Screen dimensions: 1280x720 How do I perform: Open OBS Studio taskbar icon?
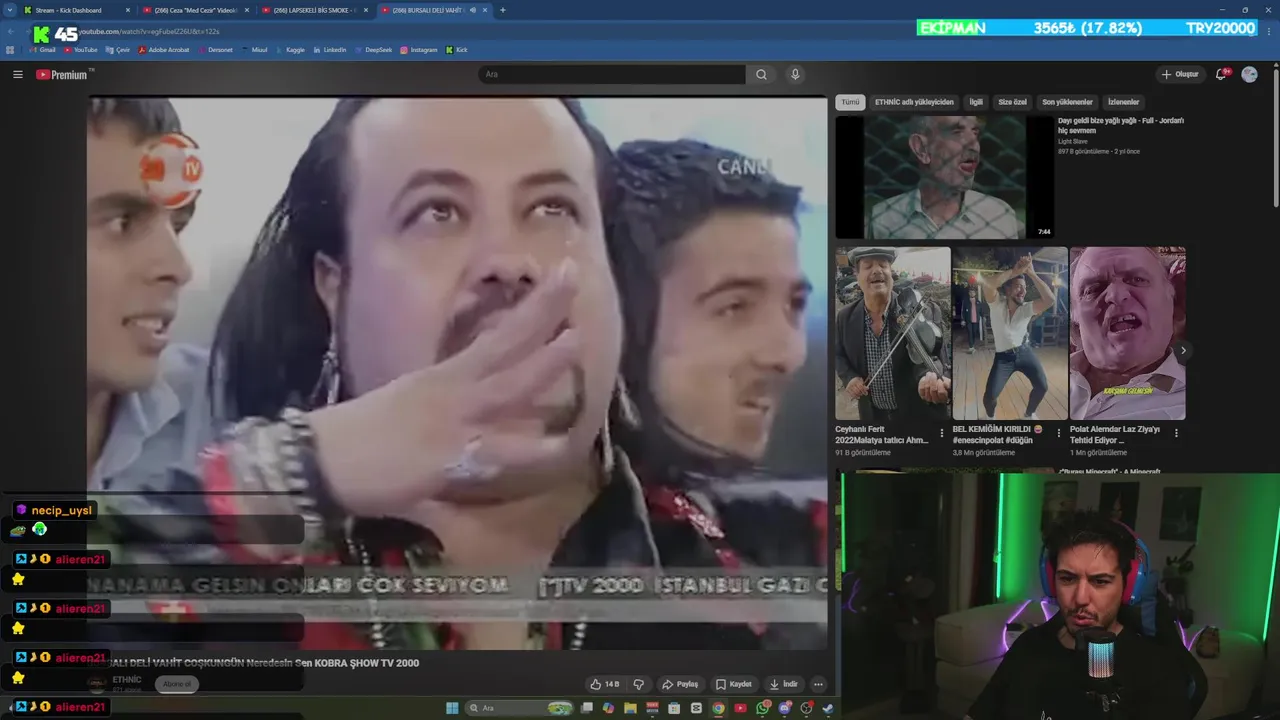pos(807,708)
